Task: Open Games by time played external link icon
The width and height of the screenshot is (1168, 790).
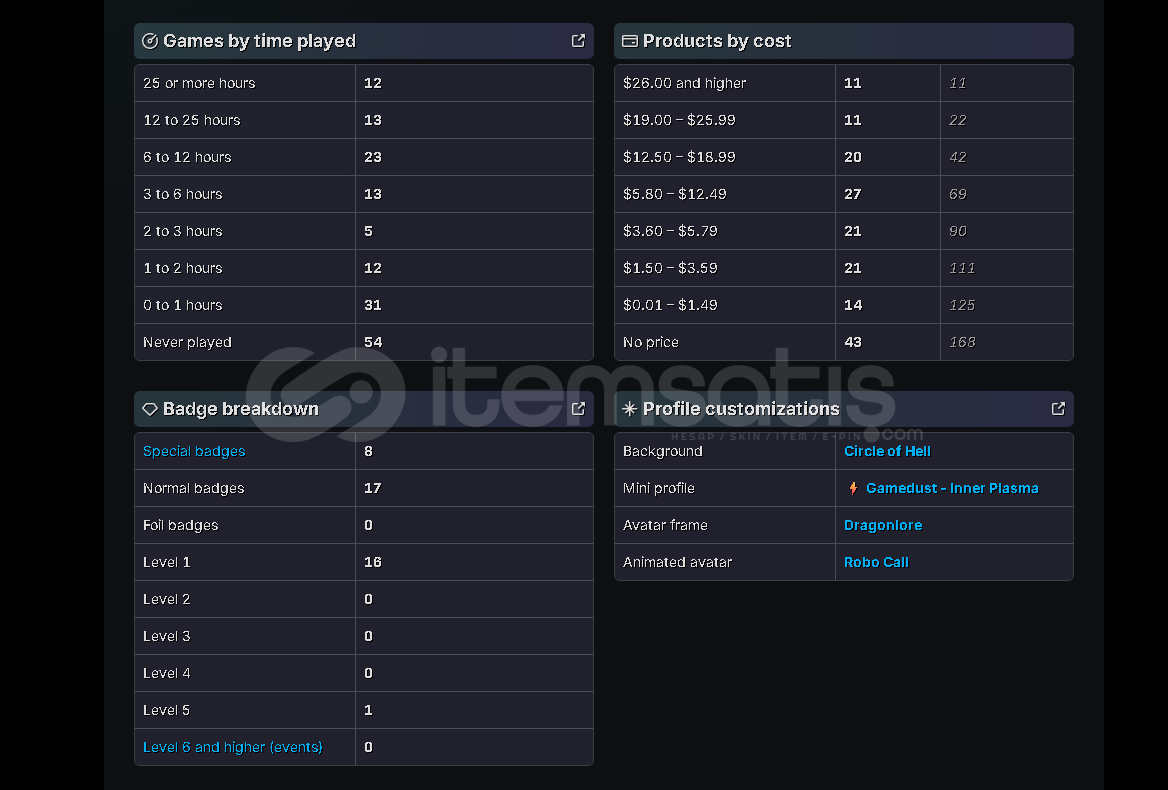Action: [x=578, y=41]
